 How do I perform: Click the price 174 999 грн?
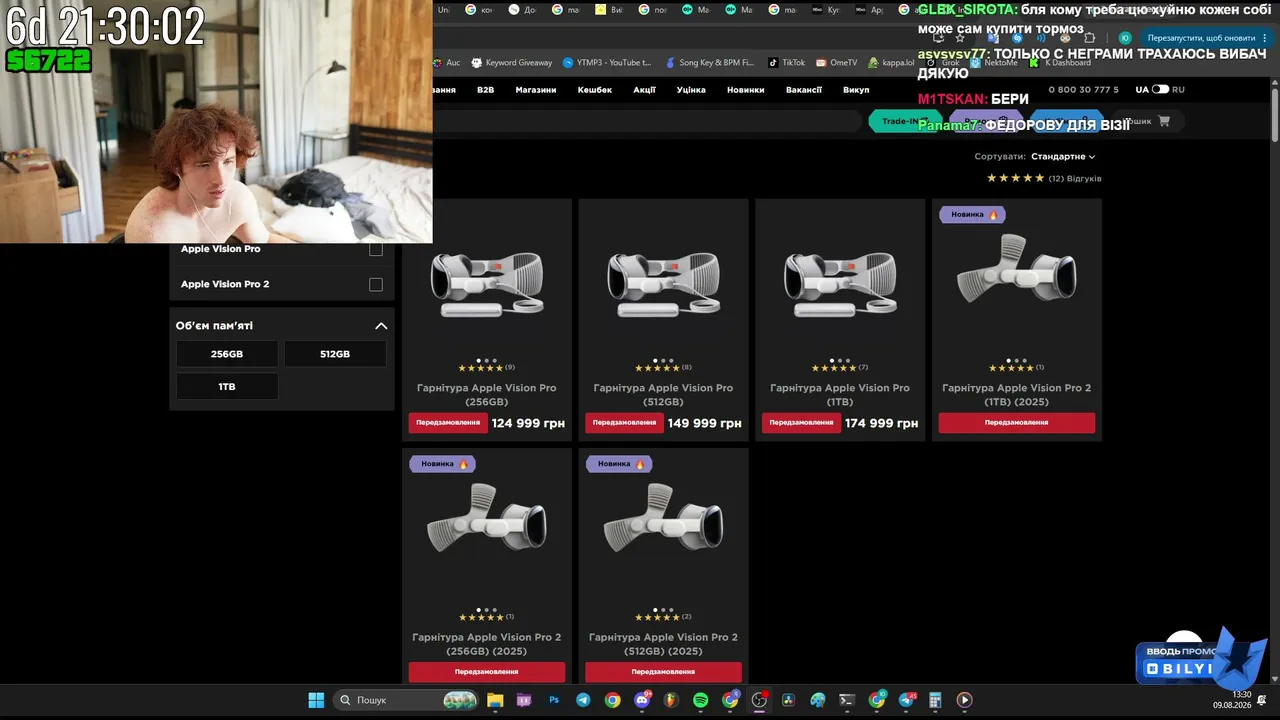[x=881, y=424]
